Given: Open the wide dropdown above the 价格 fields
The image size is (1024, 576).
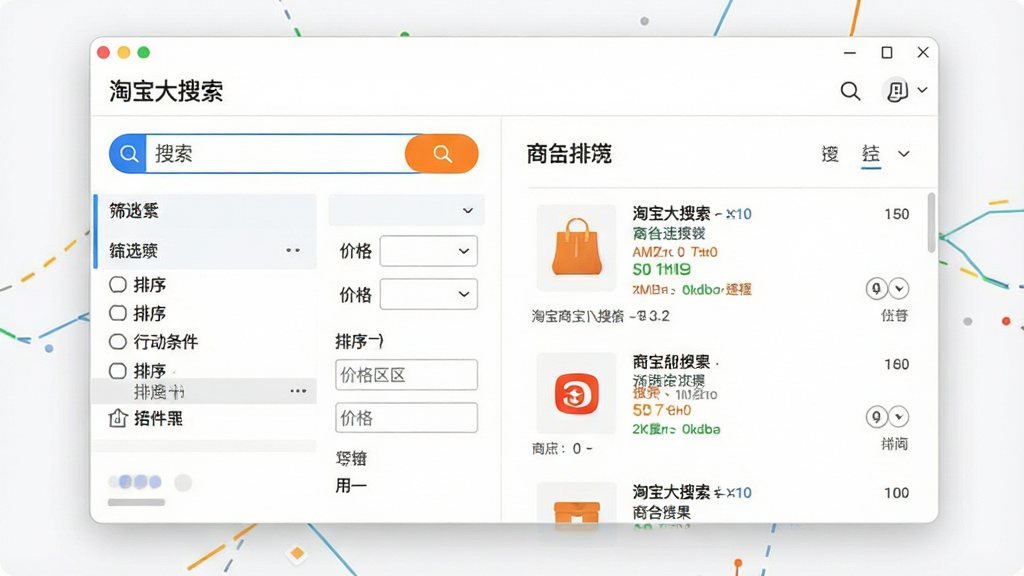Looking at the screenshot, I should (406, 210).
